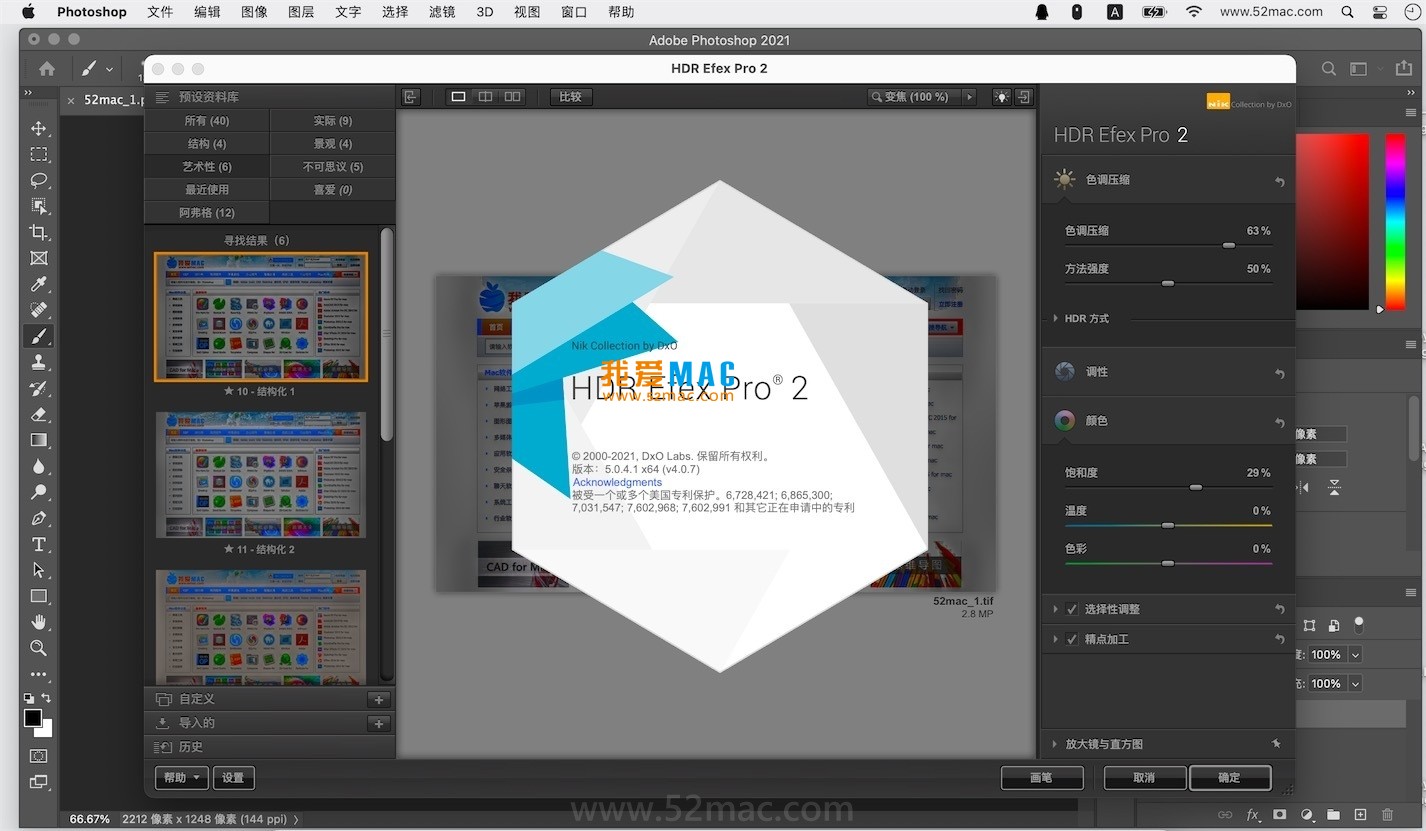Screen dimensions: 1426x831
Task: Reset the 调性 section with its arrow
Action: 1280,374
